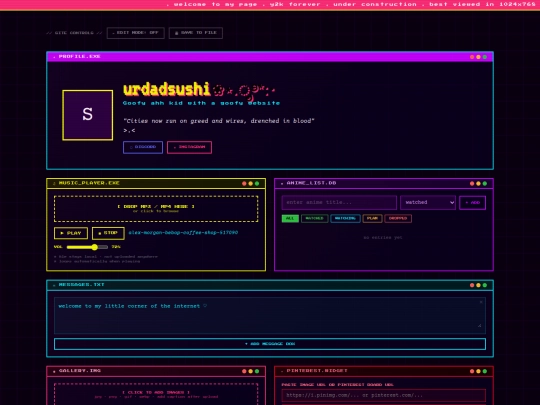This screenshot has height=405, width=540.
Task: Select the DROPPED anime filter
Action: pos(398,218)
